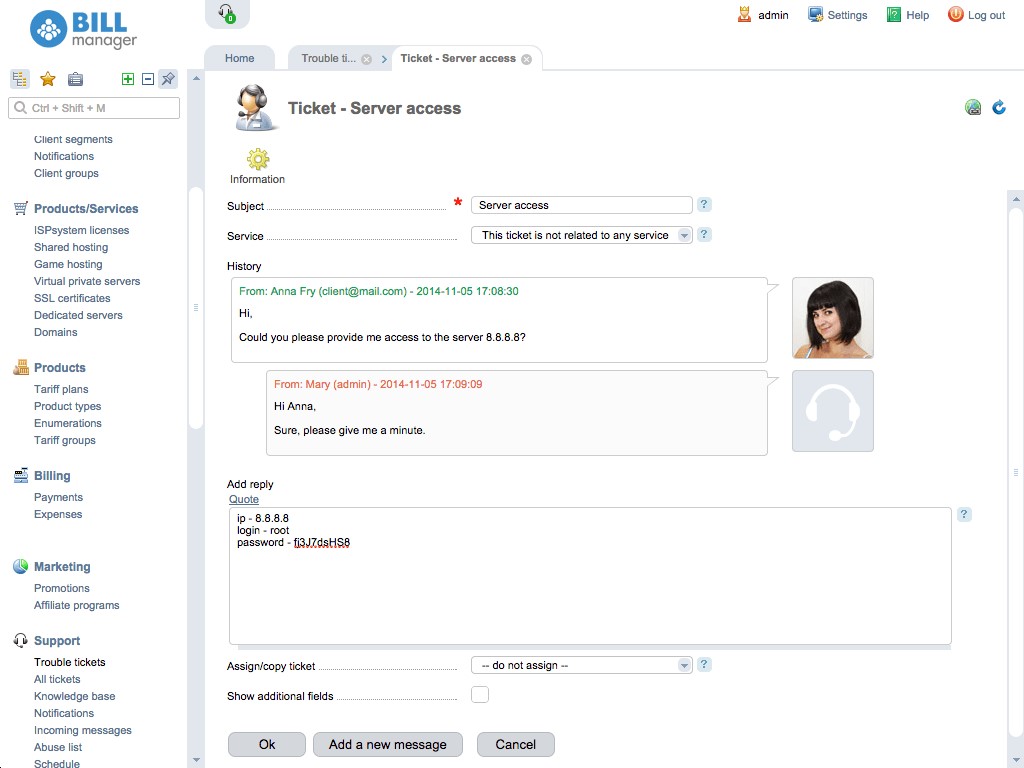Click the refresh icon on the ticket page
Screen dimensions: 1024x768
click(x=998, y=107)
